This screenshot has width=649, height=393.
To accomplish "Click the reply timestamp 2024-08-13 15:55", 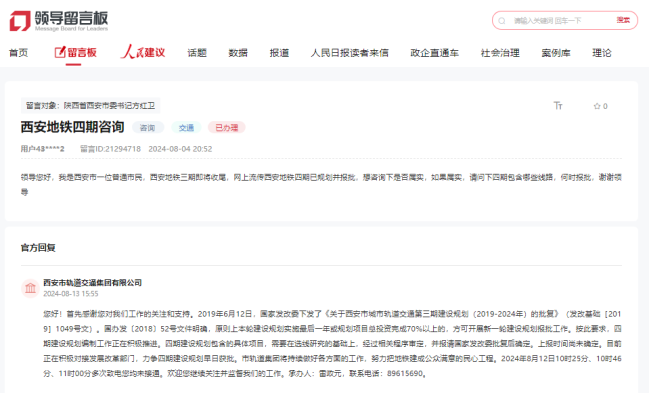I will click(x=71, y=294).
